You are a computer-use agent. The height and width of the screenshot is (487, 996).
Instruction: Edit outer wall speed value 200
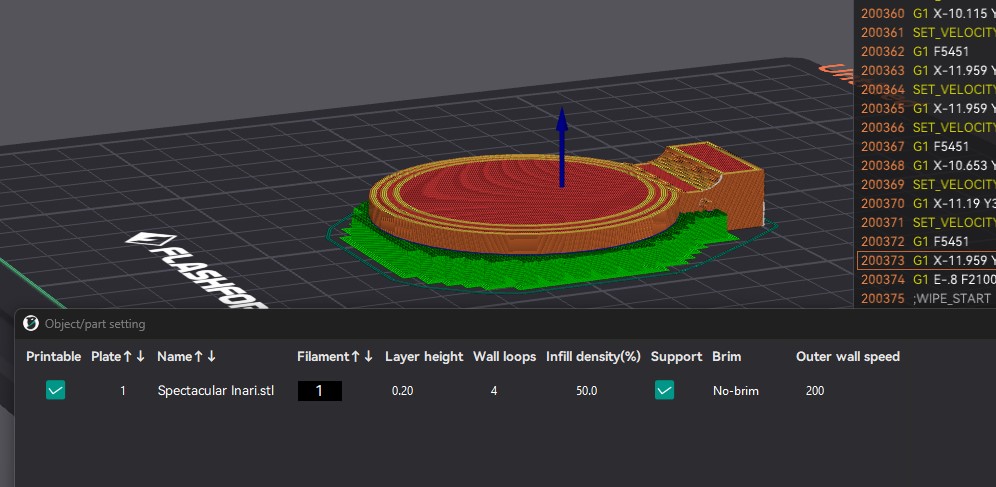(815, 391)
